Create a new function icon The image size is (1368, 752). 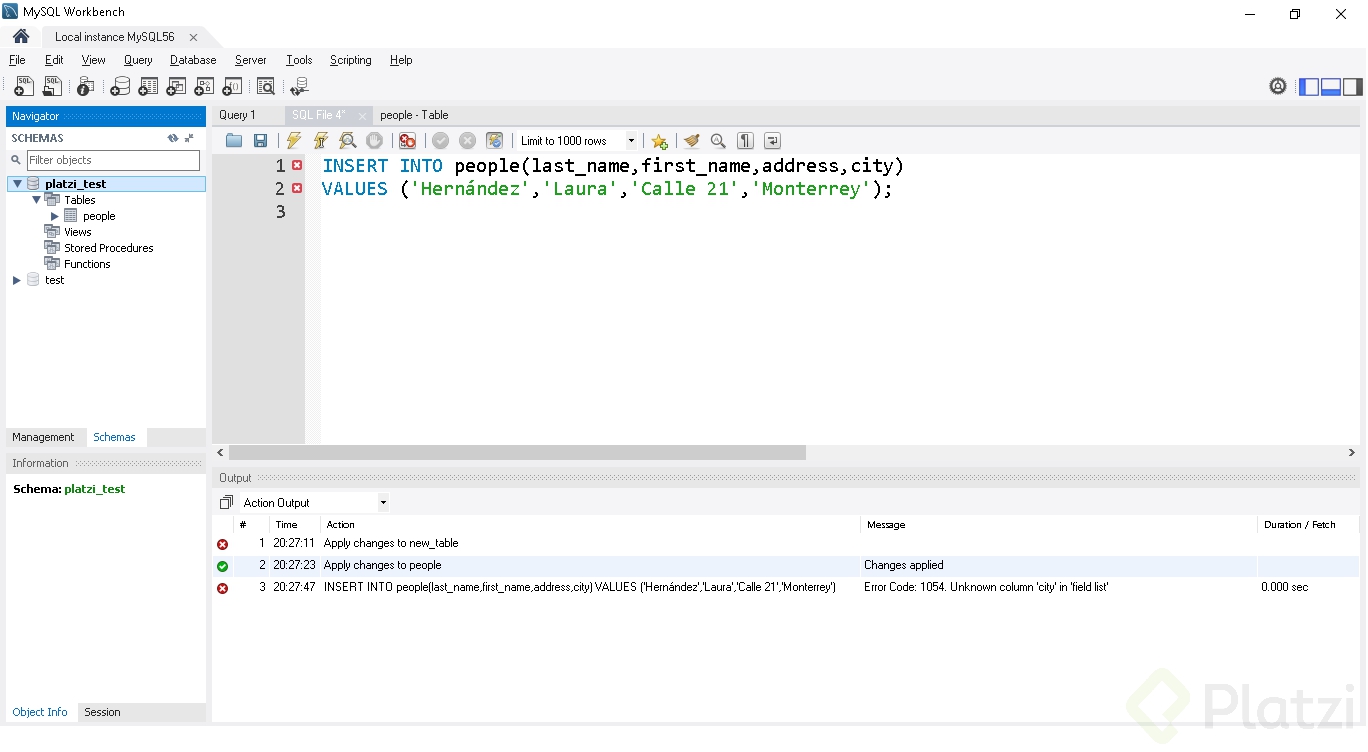click(x=232, y=87)
